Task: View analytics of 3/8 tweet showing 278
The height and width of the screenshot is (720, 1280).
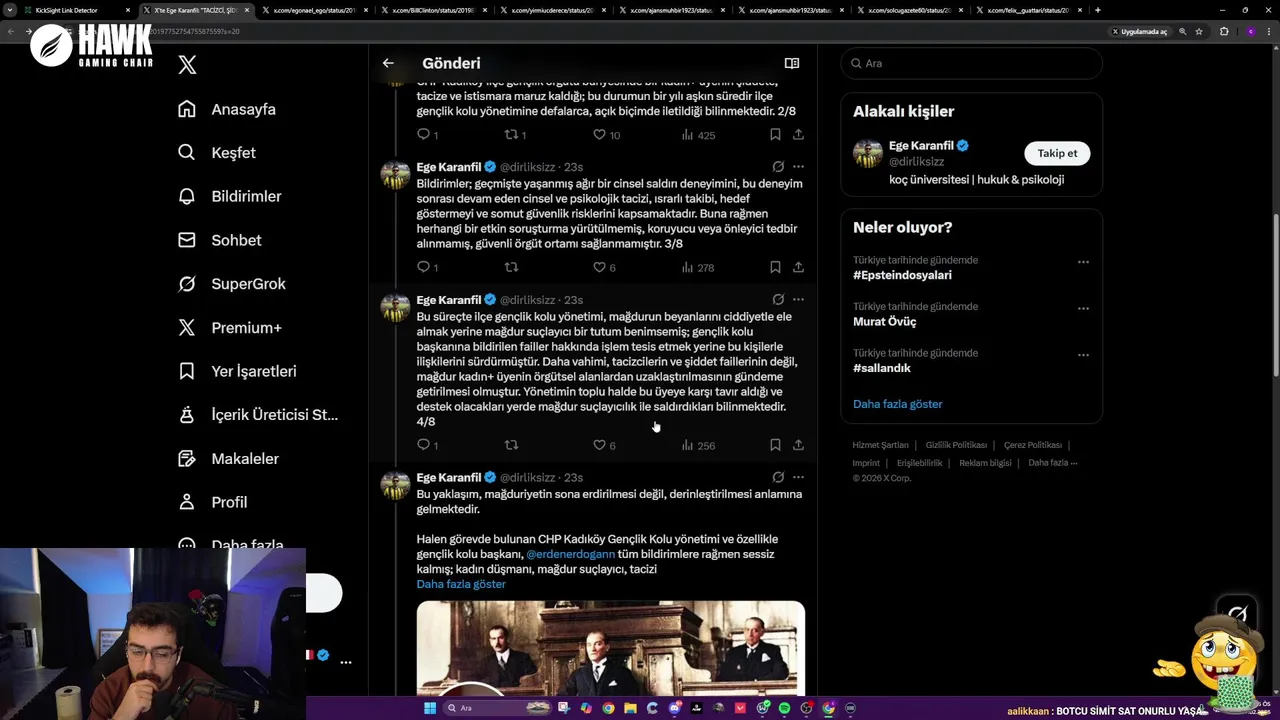Action: click(x=698, y=268)
